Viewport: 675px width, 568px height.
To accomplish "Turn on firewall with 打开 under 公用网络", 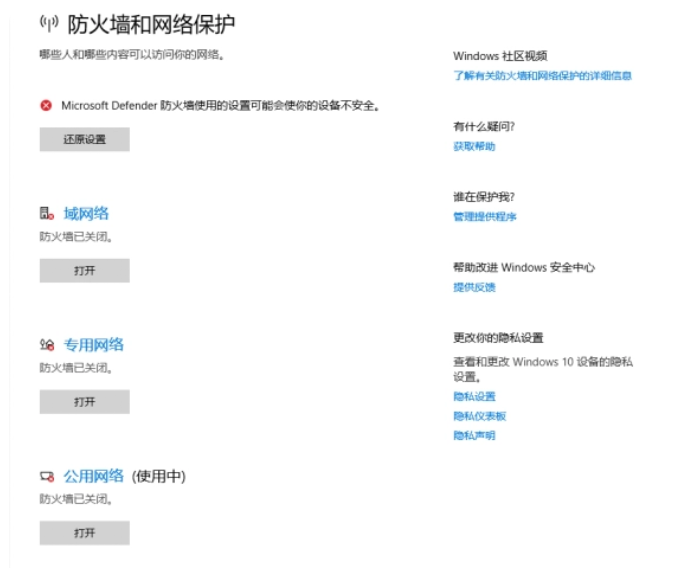I will (x=84, y=533).
